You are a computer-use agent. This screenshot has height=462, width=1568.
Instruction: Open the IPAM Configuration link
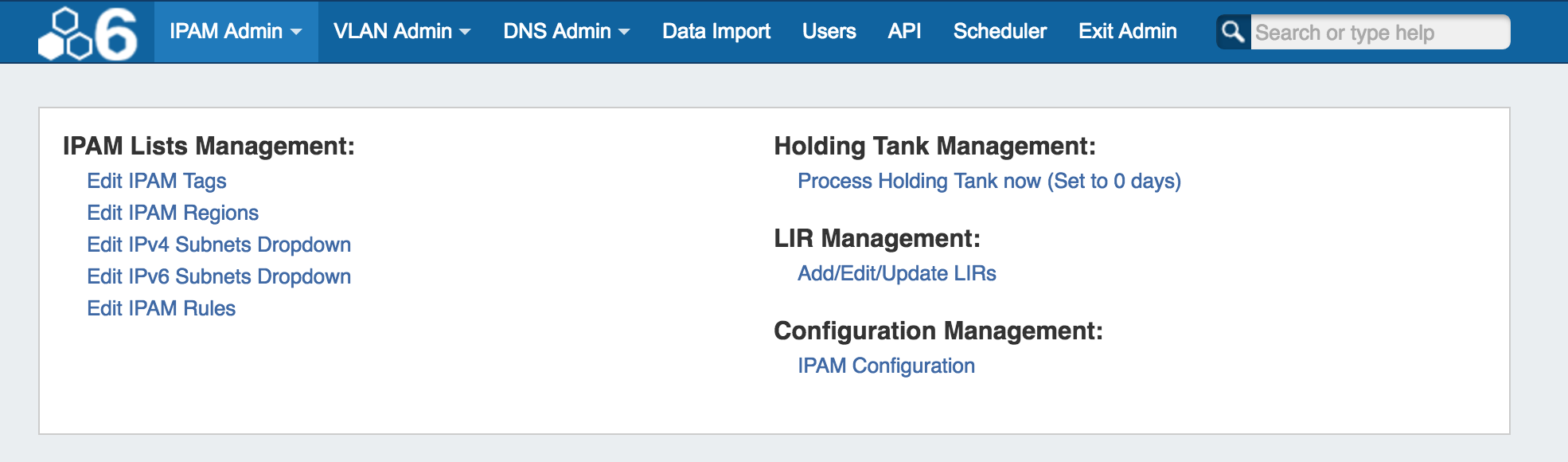pyautogui.click(x=886, y=366)
